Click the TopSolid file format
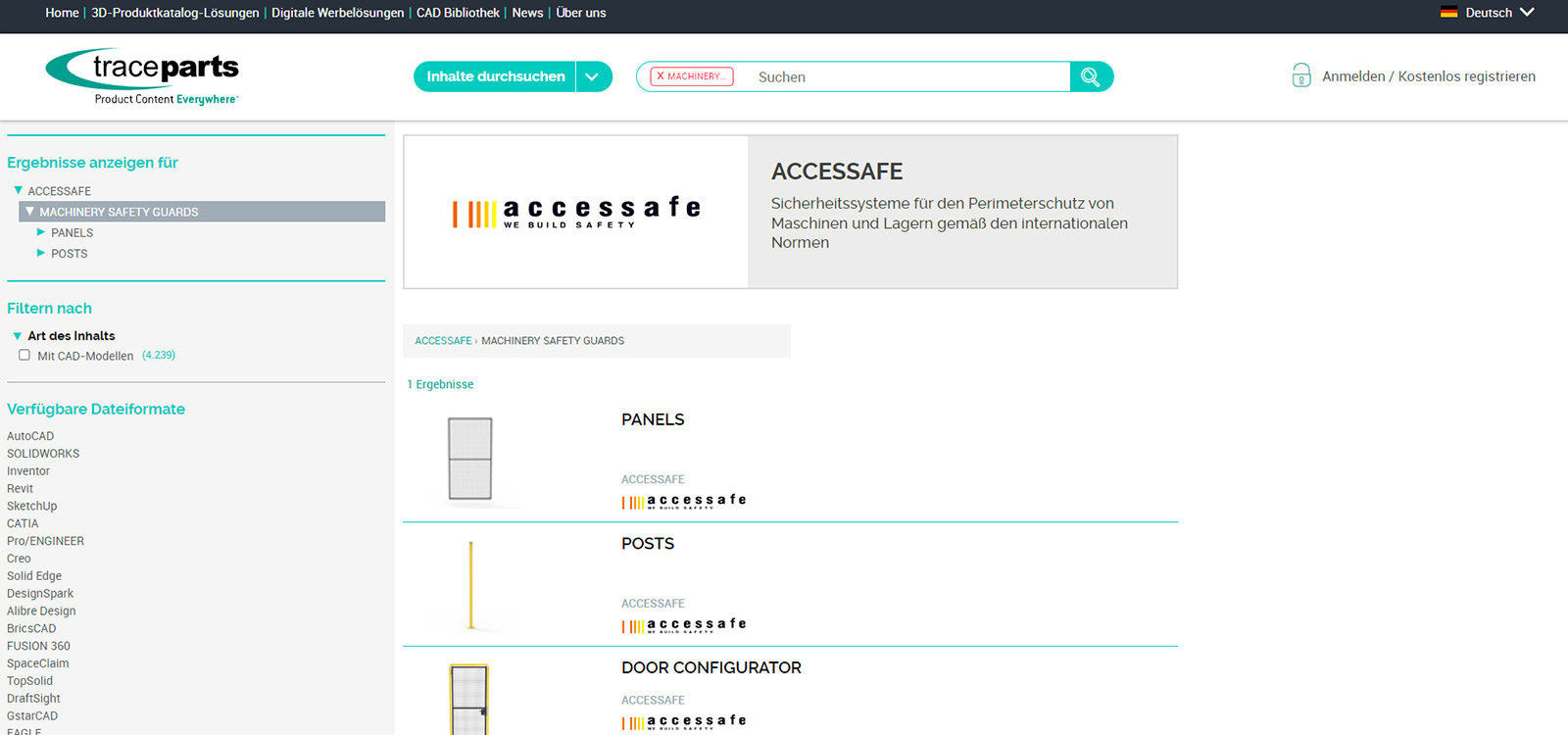The width and height of the screenshot is (1568, 735). [30, 681]
